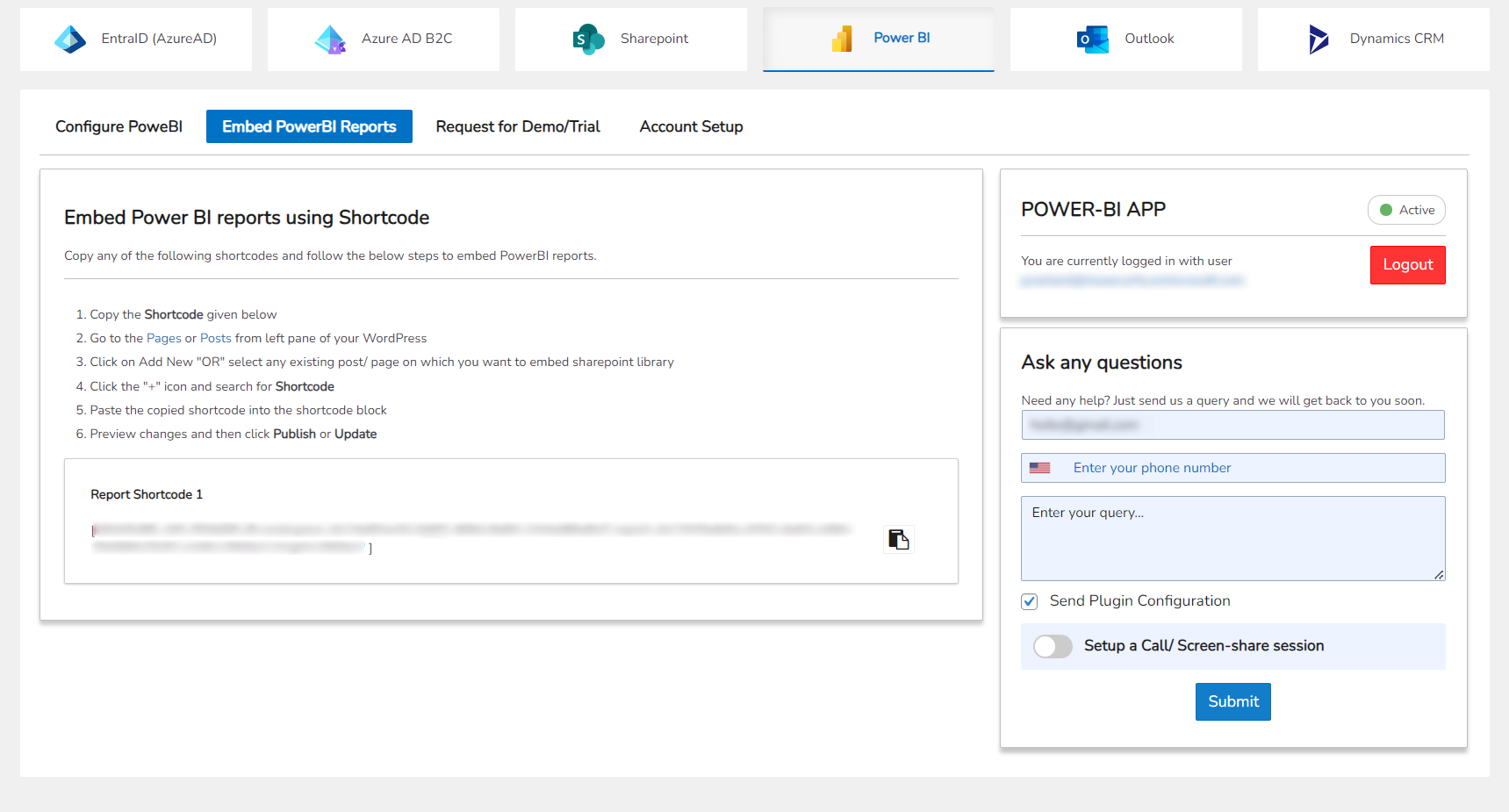Select the Power BI tab
Image resolution: width=1509 pixels, height=812 pixels.
pyautogui.click(x=879, y=40)
